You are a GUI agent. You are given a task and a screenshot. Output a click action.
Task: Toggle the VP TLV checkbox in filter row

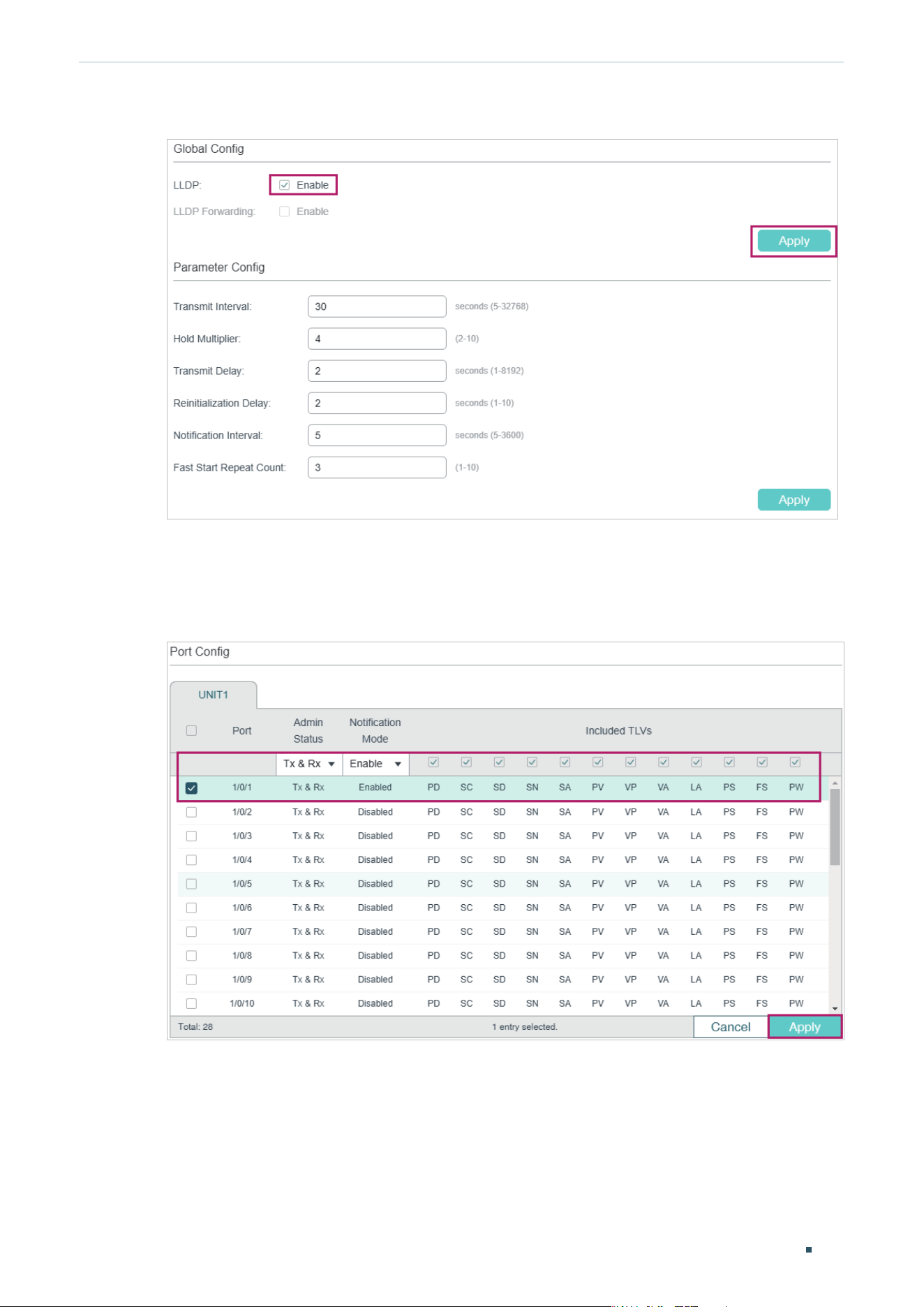[x=630, y=762]
